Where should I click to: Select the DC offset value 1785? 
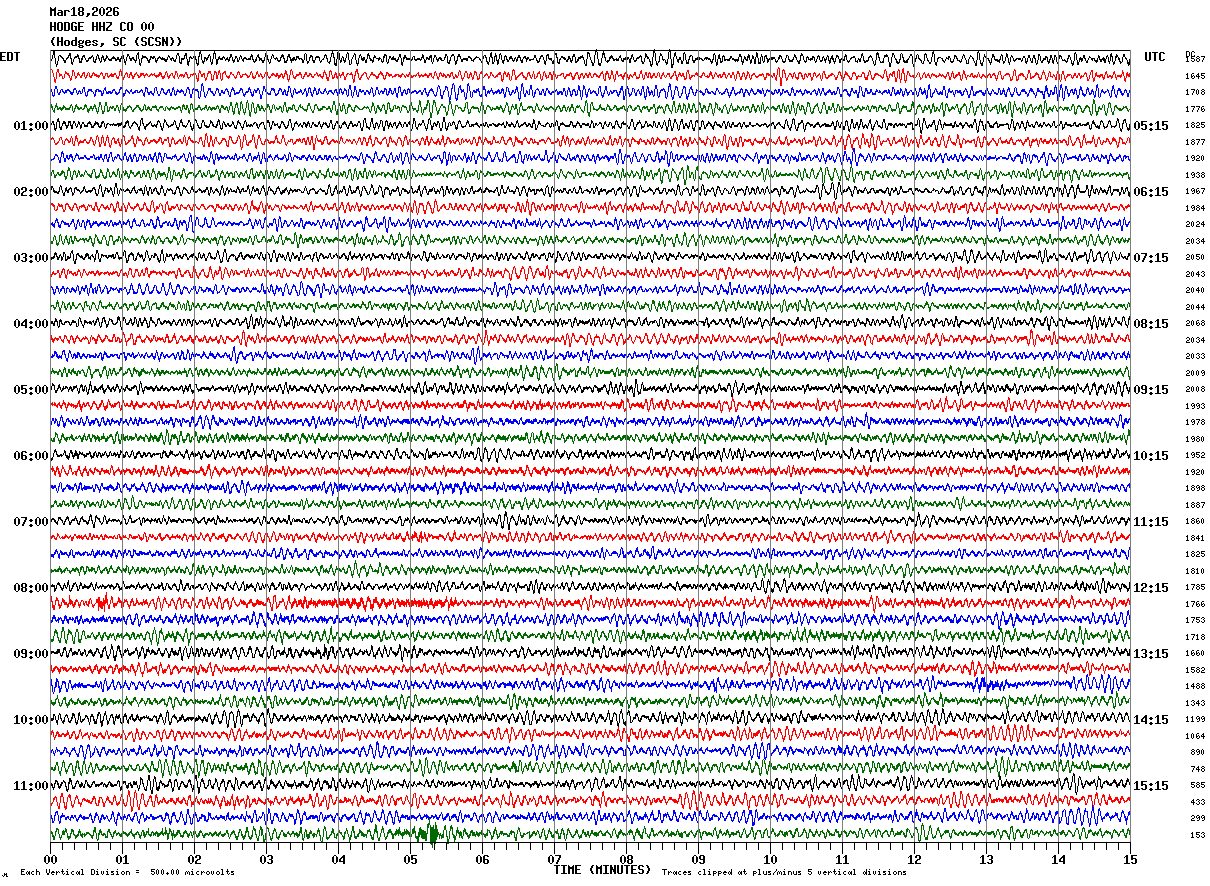tap(1195, 588)
